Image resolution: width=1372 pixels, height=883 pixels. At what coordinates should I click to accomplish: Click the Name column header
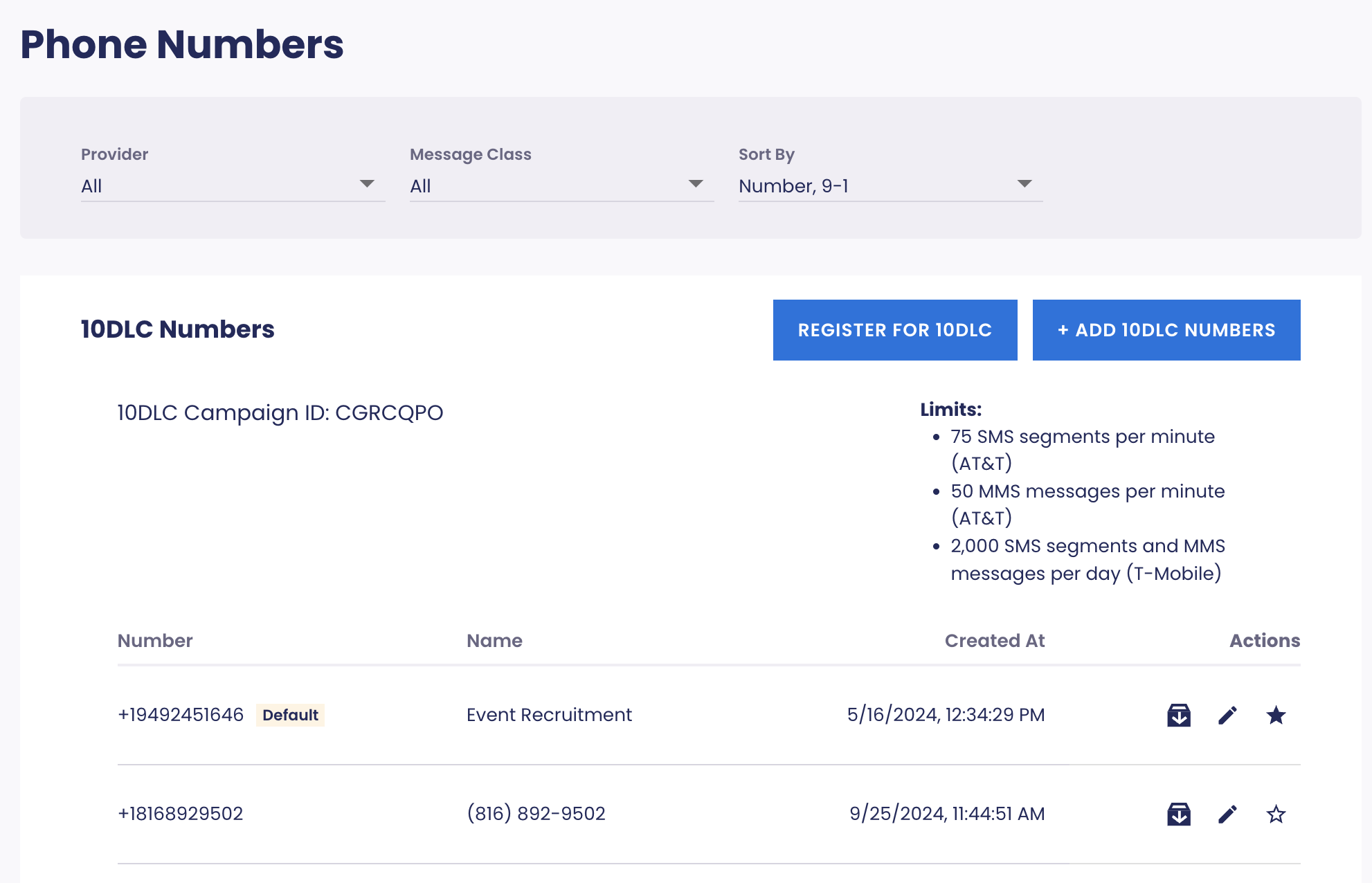coord(494,641)
